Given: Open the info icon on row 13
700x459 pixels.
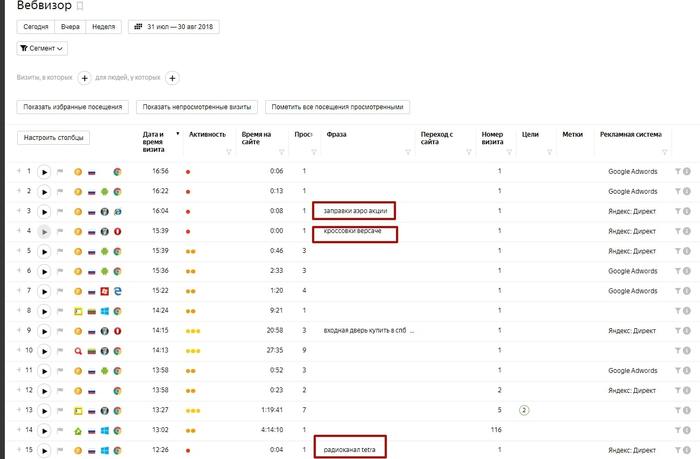Looking at the screenshot, I should pyautogui.click(x=687, y=410).
